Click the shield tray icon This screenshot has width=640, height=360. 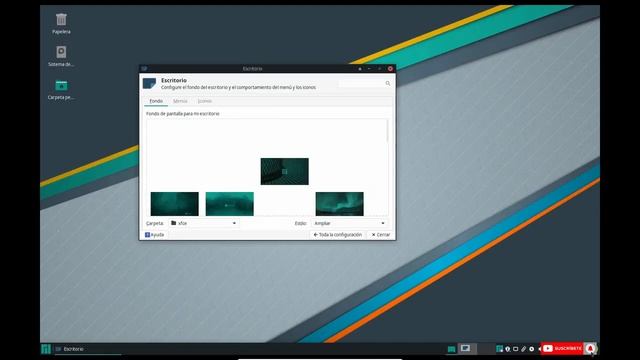click(x=508, y=349)
